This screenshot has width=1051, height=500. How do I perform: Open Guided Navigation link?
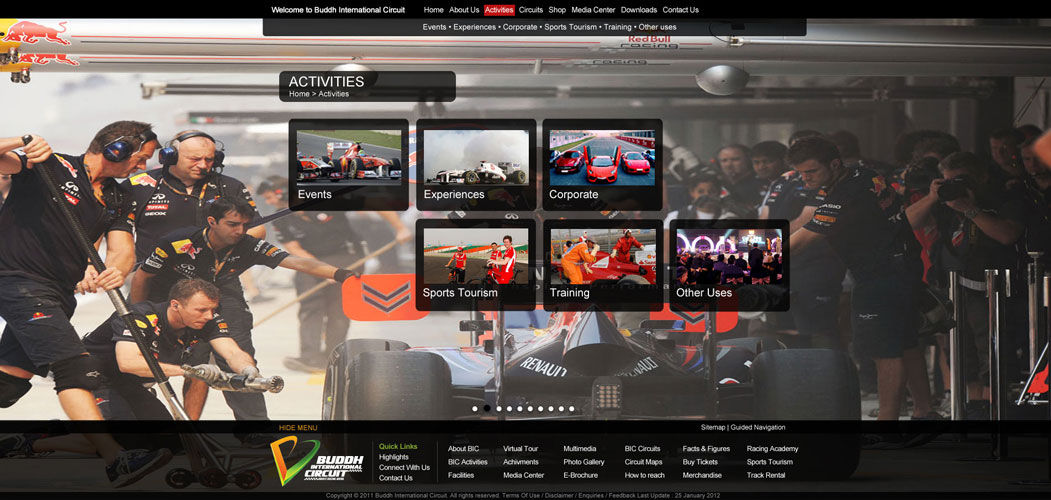(758, 428)
